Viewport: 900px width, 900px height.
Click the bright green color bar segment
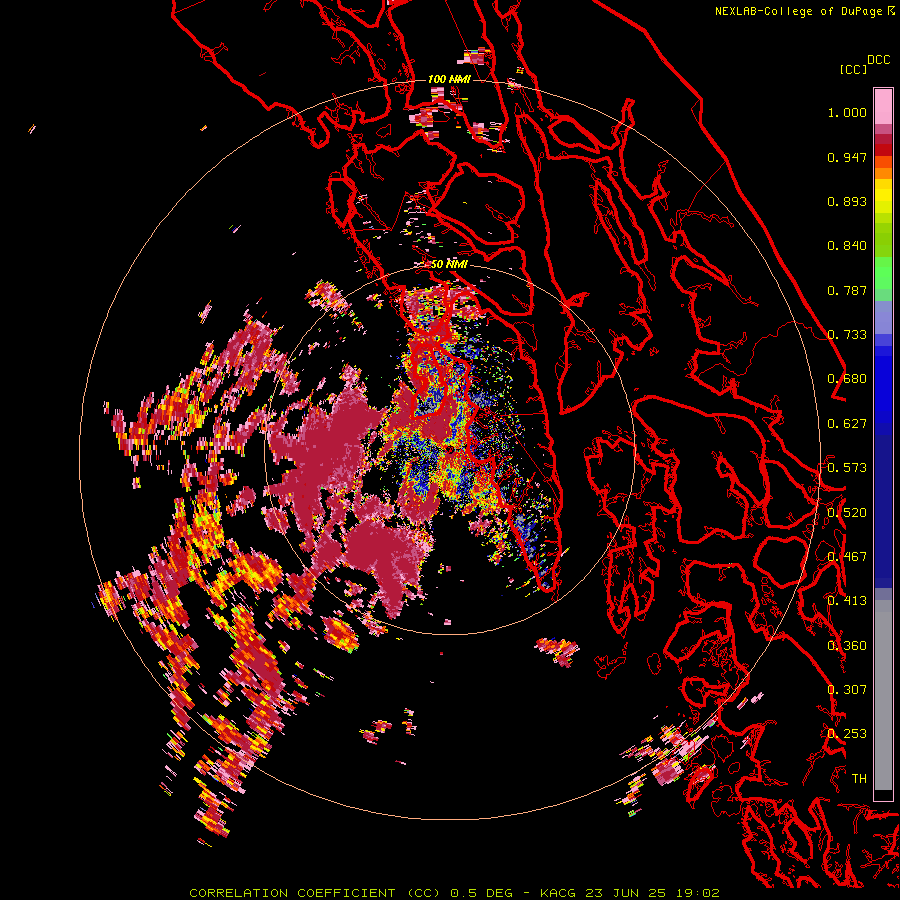coord(883,273)
